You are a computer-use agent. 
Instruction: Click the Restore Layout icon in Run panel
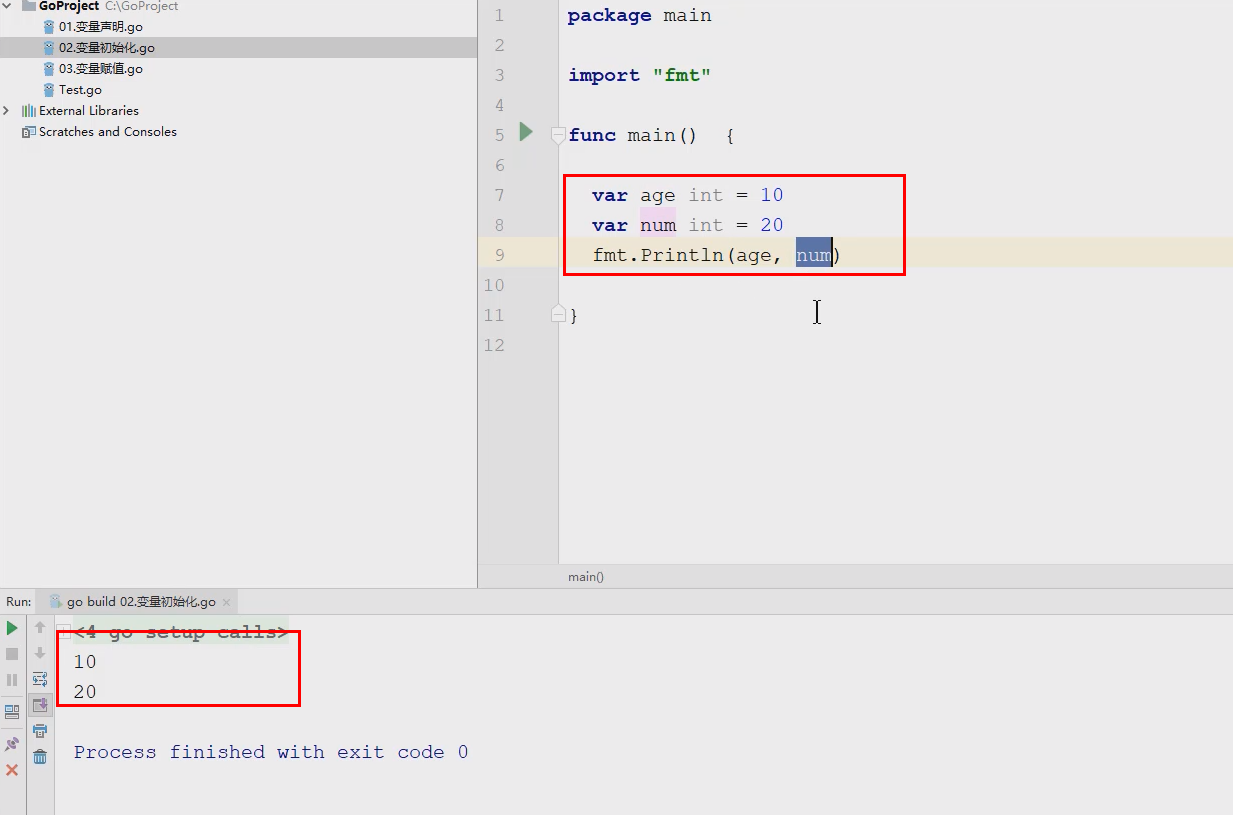(x=12, y=712)
